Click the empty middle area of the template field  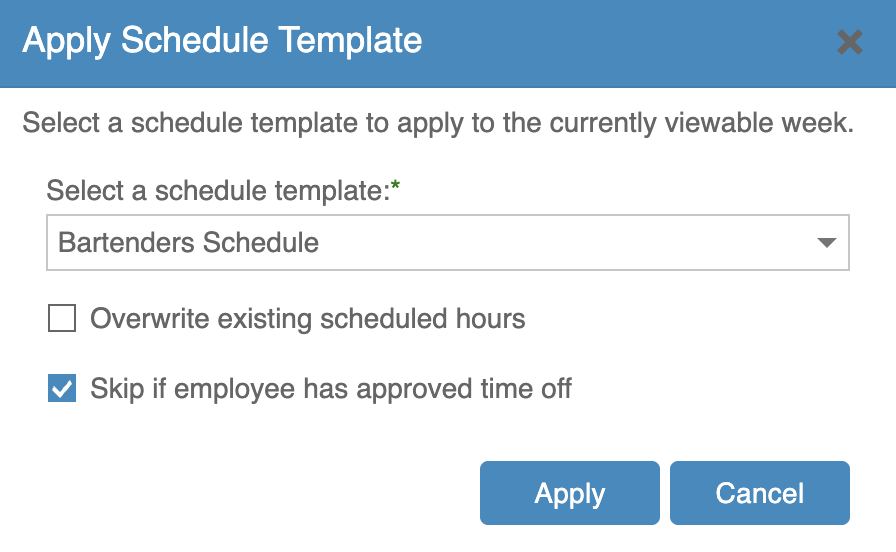point(560,243)
